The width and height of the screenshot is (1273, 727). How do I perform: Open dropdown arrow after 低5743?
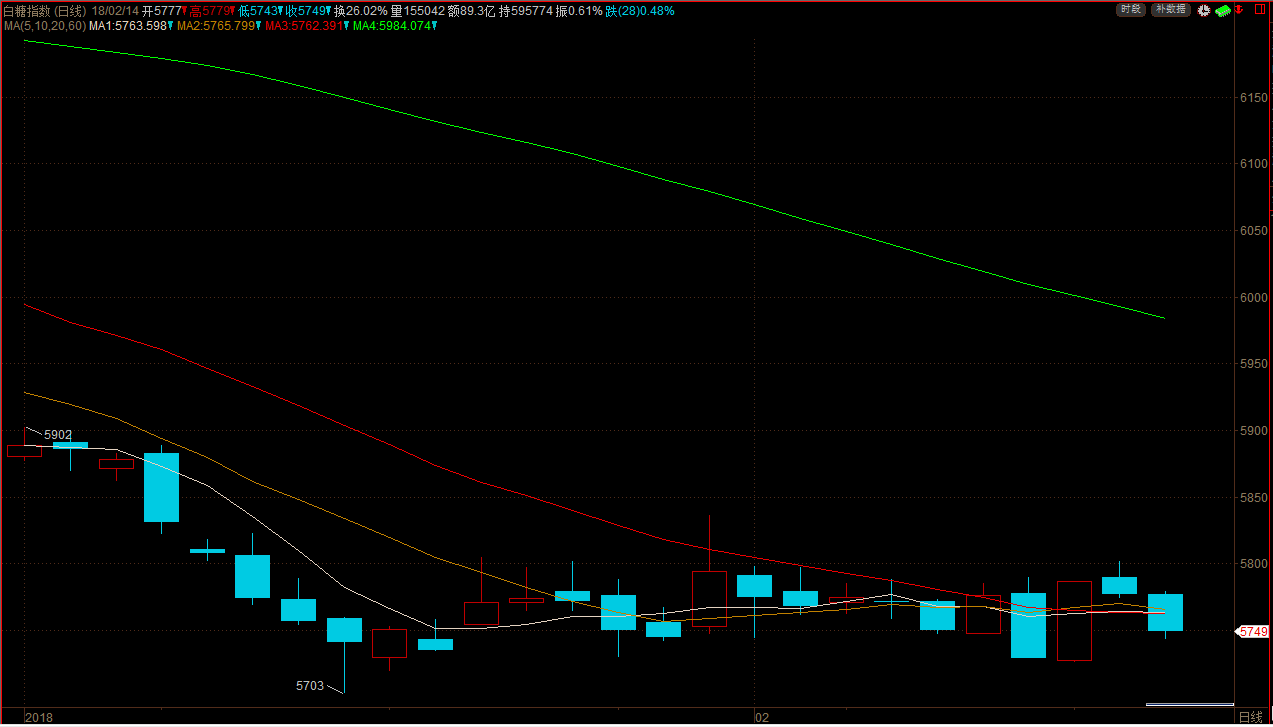click(282, 11)
